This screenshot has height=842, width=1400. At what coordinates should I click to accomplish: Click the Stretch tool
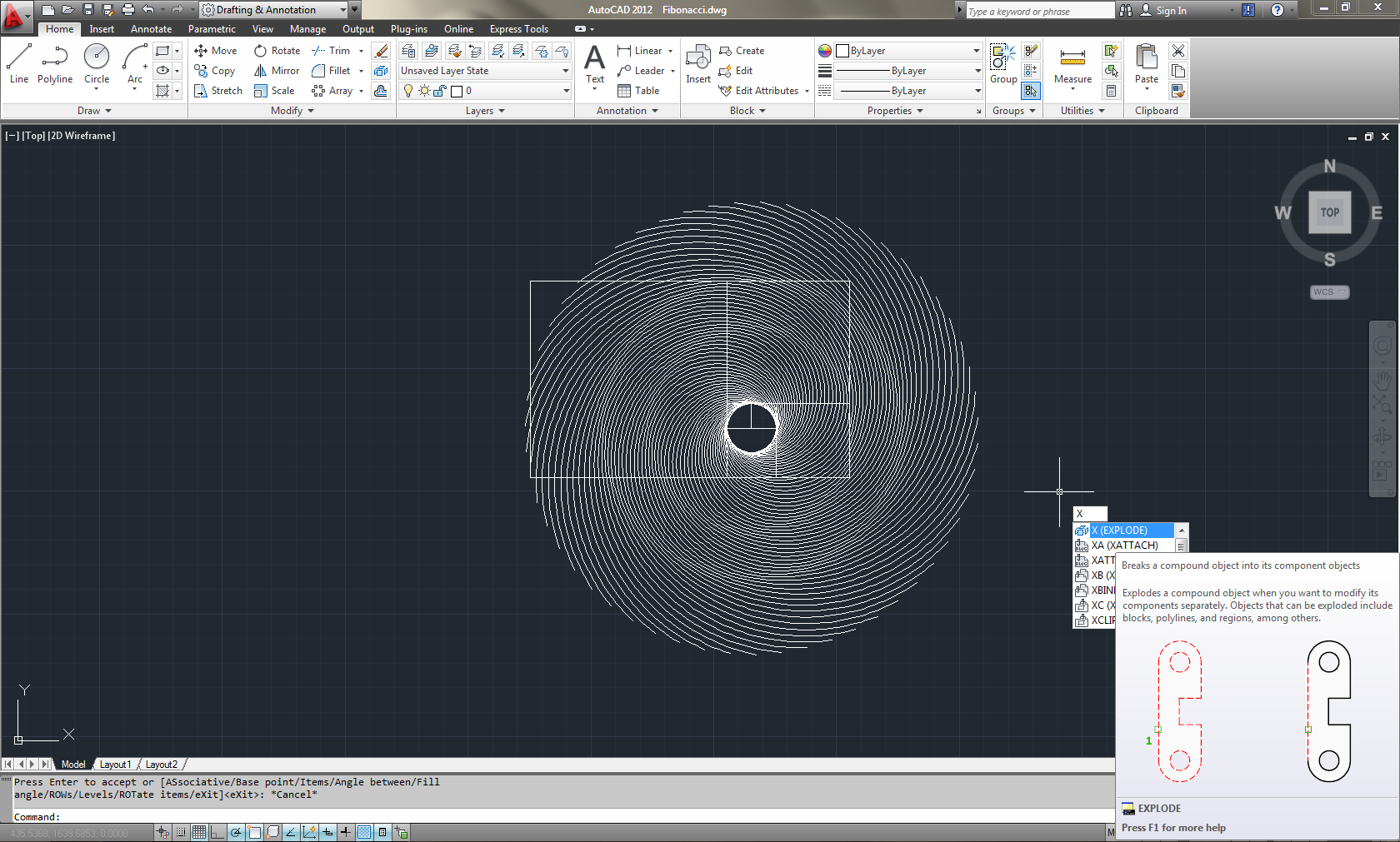tap(218, 91)
